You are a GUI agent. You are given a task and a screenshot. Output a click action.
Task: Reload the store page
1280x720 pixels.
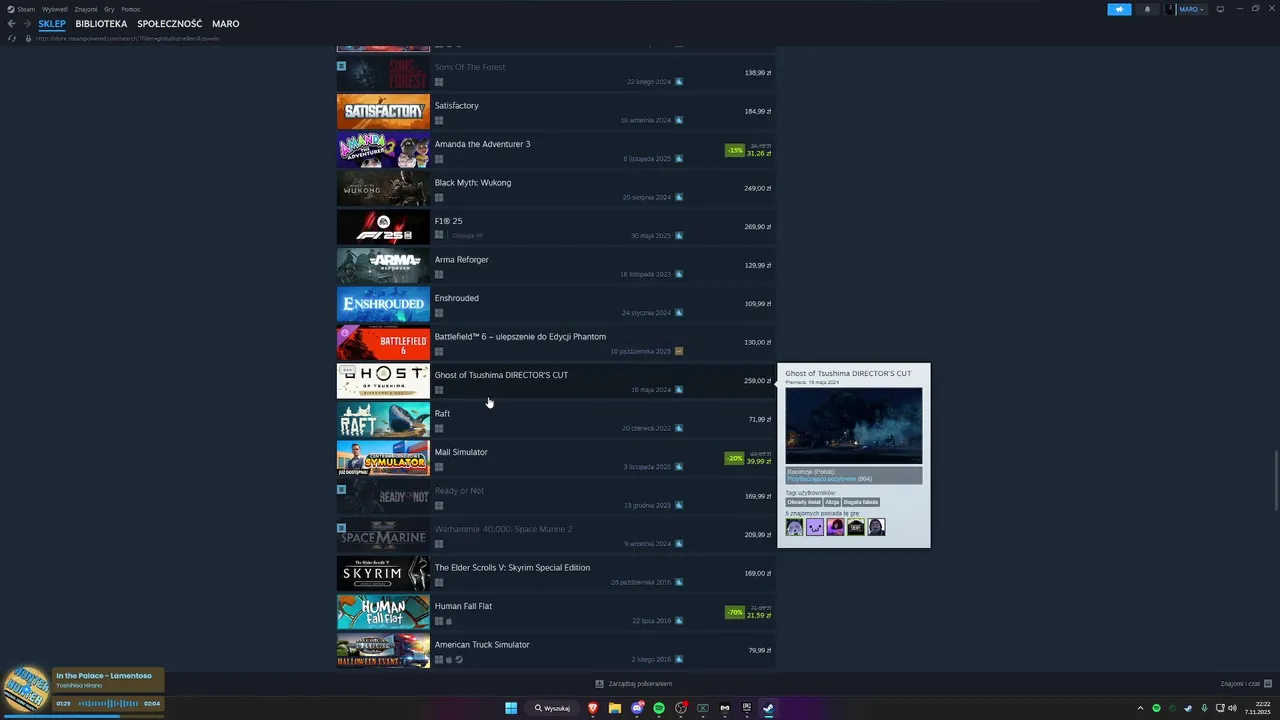12,38
